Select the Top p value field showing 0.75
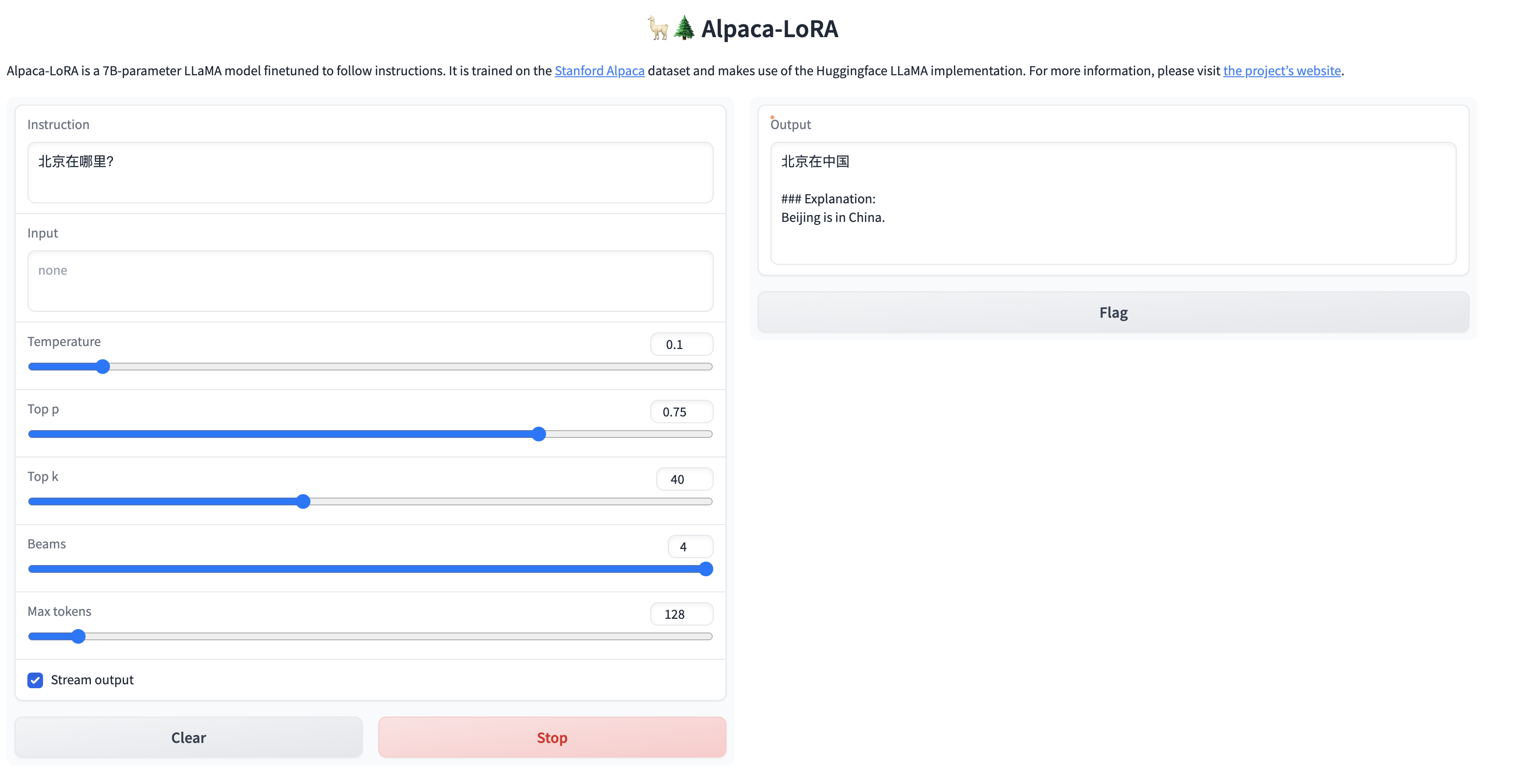 680,412
